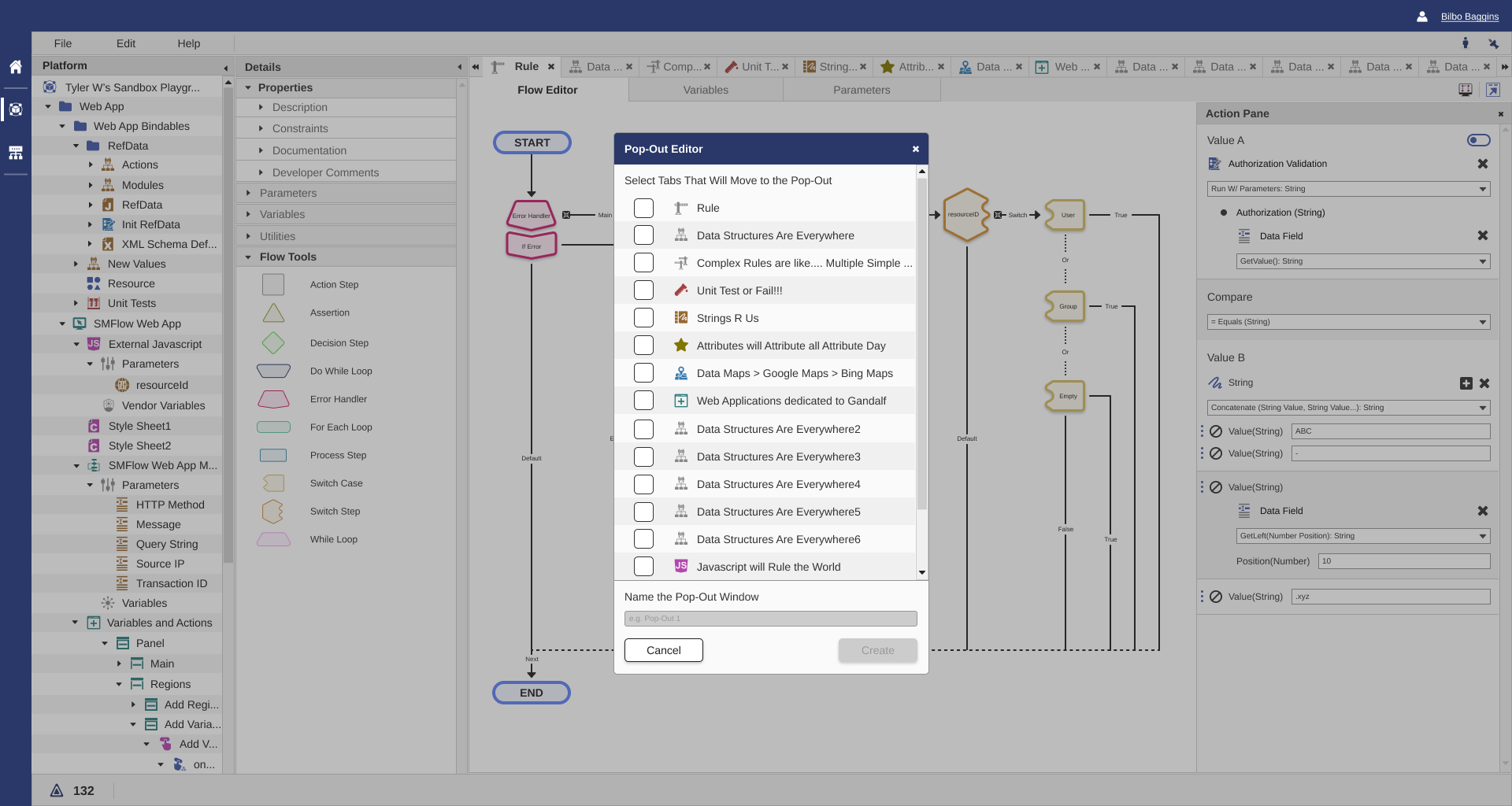The image size is (1512, 806).
Task: Toggle the Value A switch in Action Pane
Action: tap(1478, 140)
